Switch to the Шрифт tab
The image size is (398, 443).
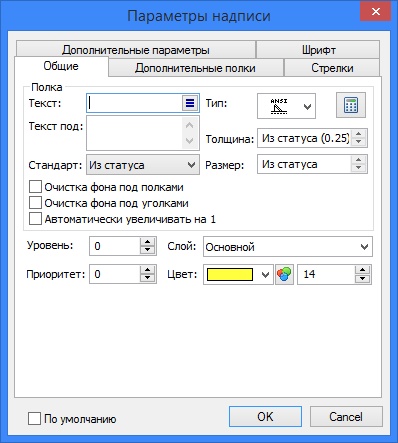tap(318, 50)
